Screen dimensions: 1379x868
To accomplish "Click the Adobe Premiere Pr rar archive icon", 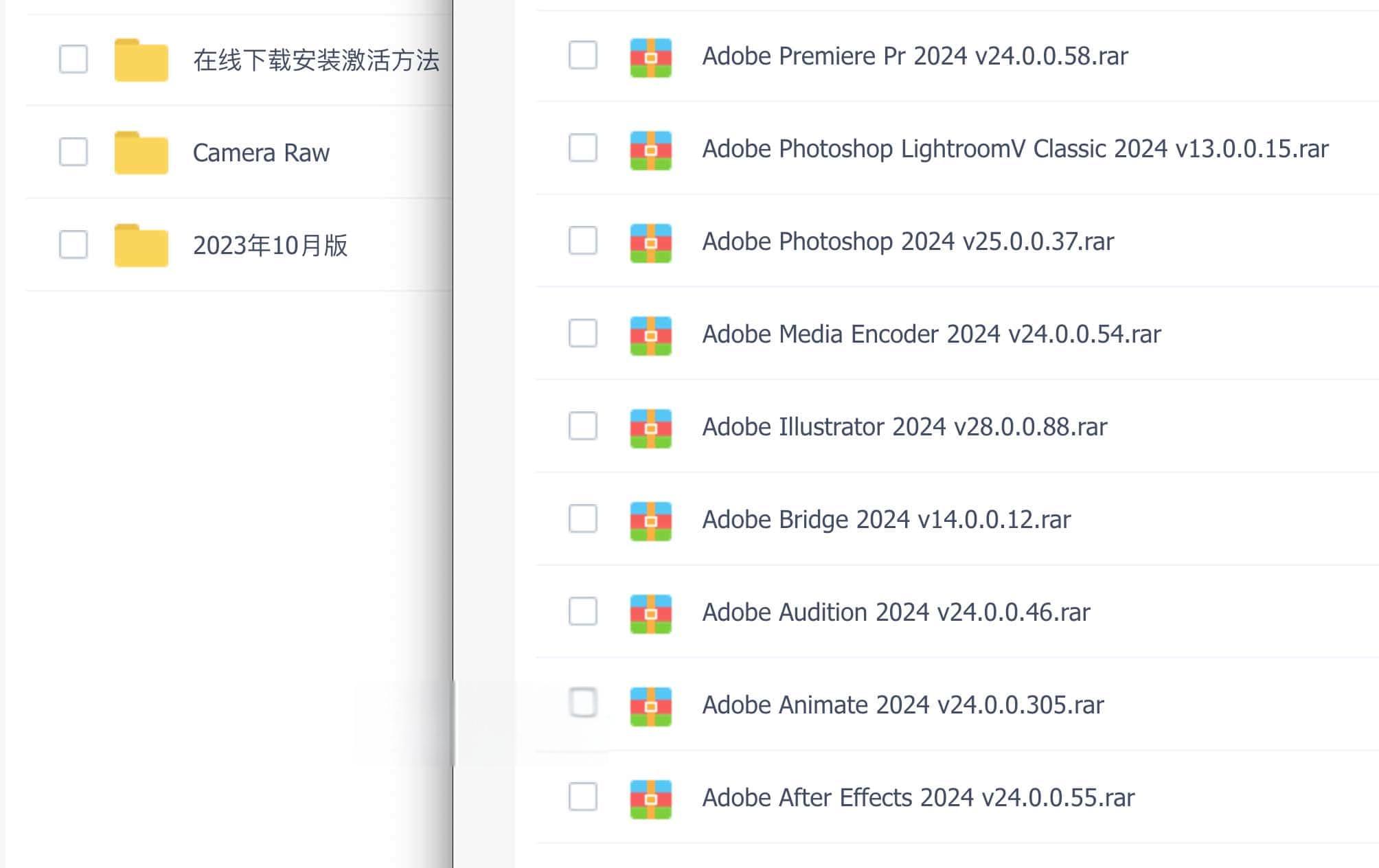I will pos(650,57).
